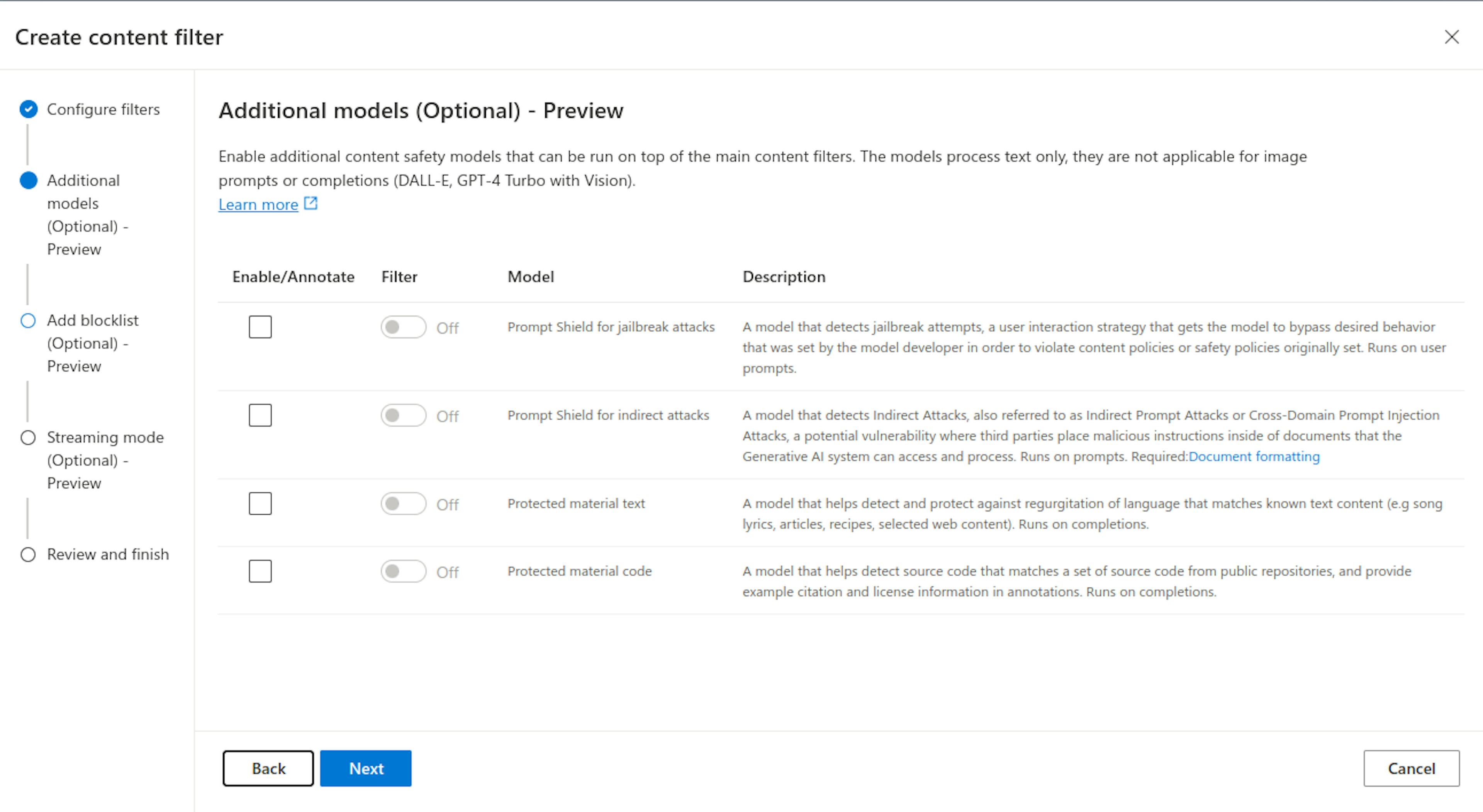The width and height of the screenshot is (1483, 812).
Task: Click the Review and finish step circle
Action: (x=28, y=554)
